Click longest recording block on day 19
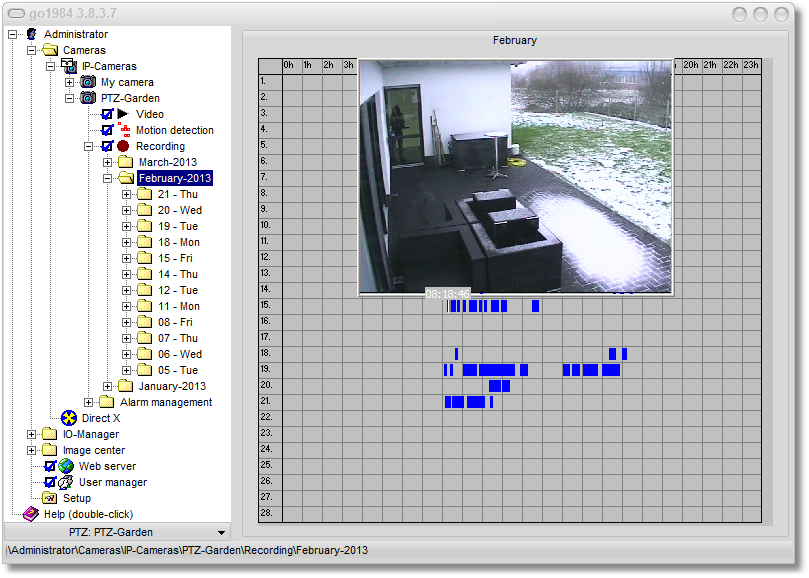809x578 pixels. tap(497, 370)
